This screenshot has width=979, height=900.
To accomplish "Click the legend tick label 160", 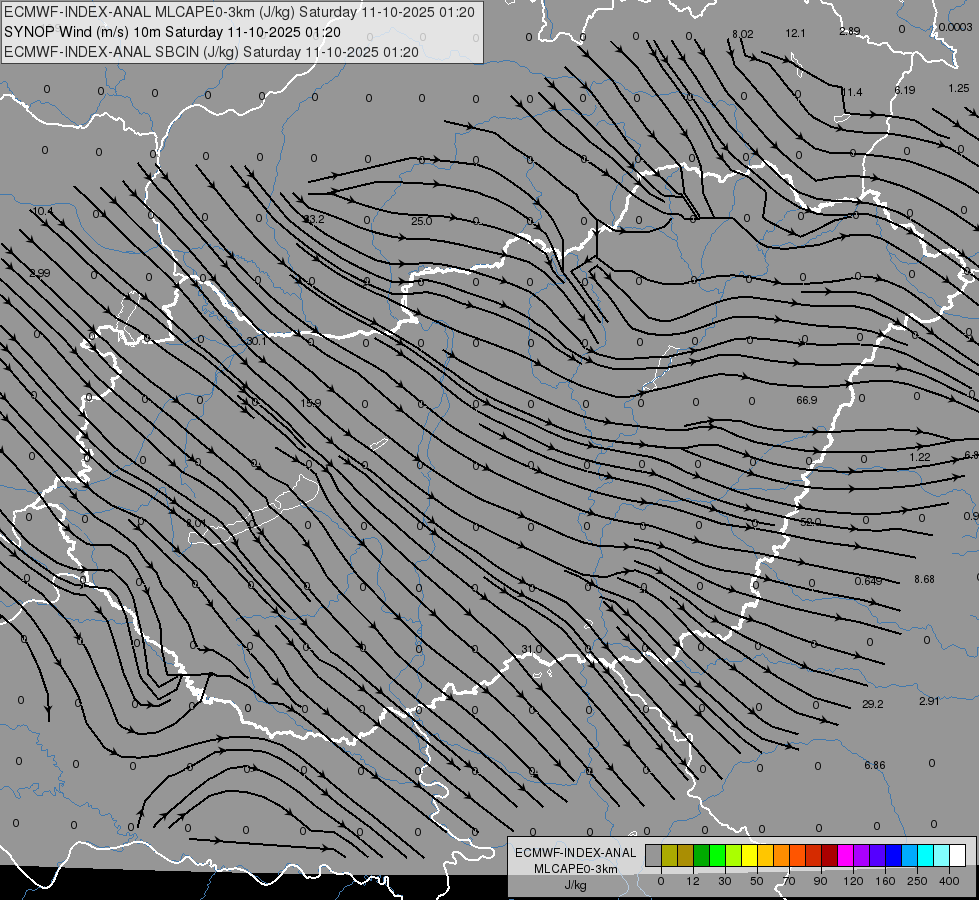I will point(885,881).
